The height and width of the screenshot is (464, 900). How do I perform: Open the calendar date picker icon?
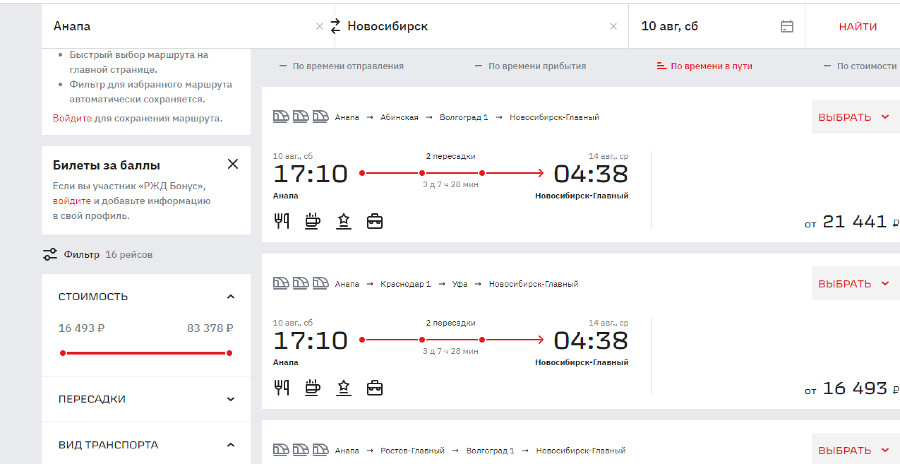(x=787, y=26)
